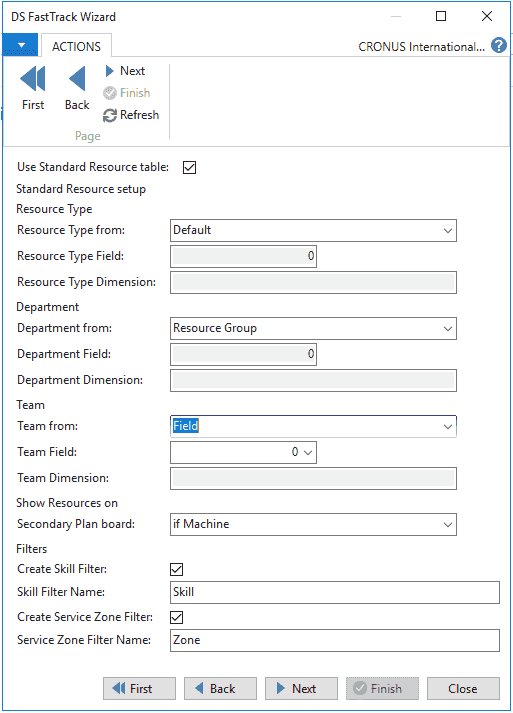Click the Resource Type Field input
Viewport: 513px width, 713px height.
(x=243, y=256)
